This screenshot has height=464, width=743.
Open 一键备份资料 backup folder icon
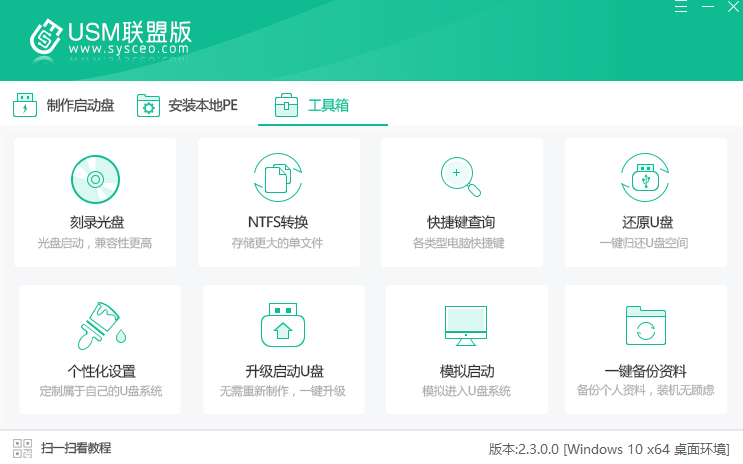(x=645, y=327)
